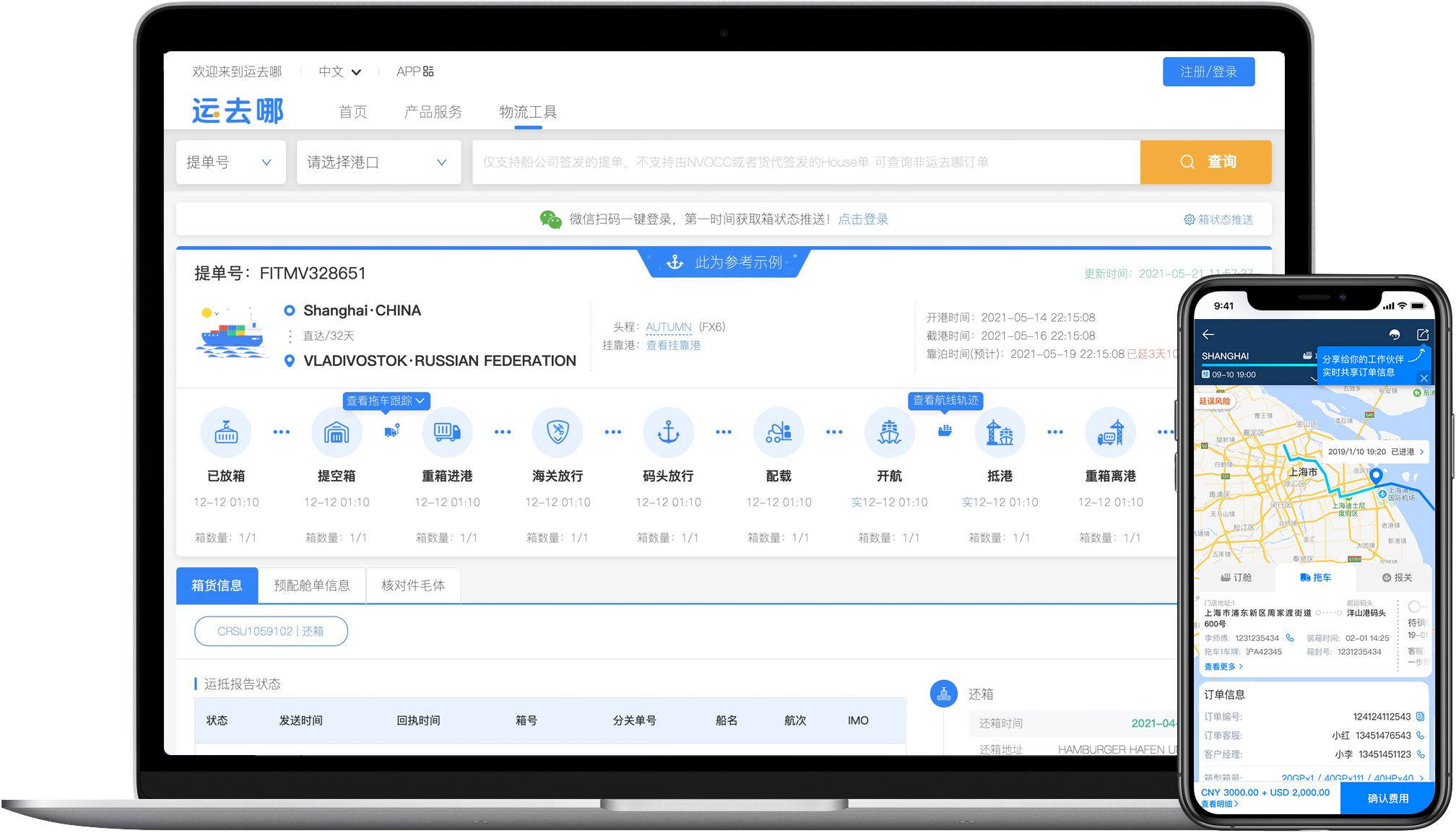This screenshot has height=833, width=1456.
Task: Click the orange 查询 search button
Action: 1205,162
